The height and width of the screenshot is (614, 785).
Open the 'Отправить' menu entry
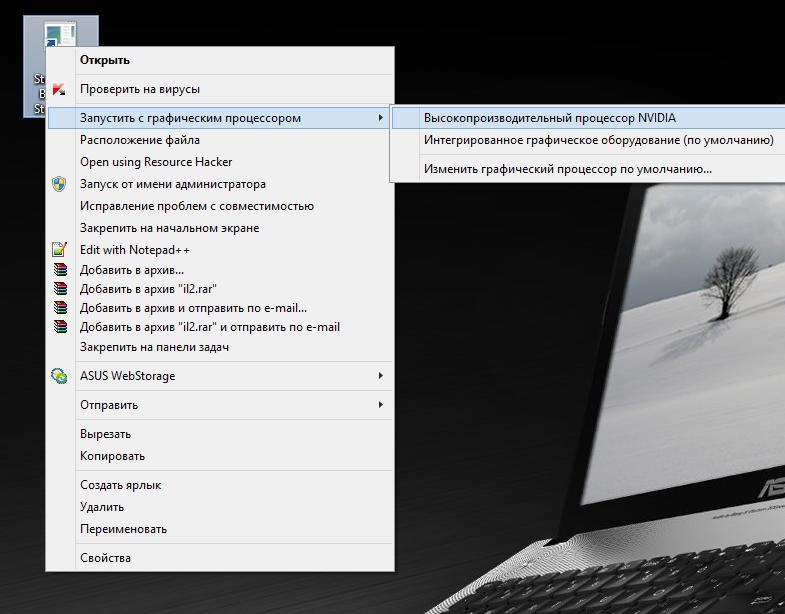pyautogui.click(x=220, y=405)
